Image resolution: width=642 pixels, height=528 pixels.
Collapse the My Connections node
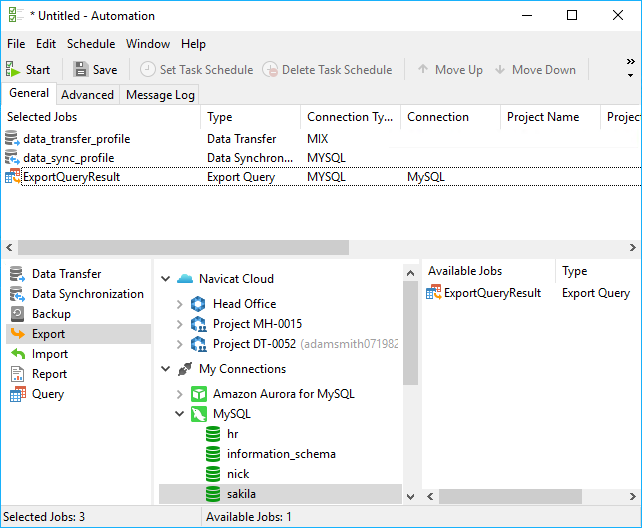tap(165, 369)
